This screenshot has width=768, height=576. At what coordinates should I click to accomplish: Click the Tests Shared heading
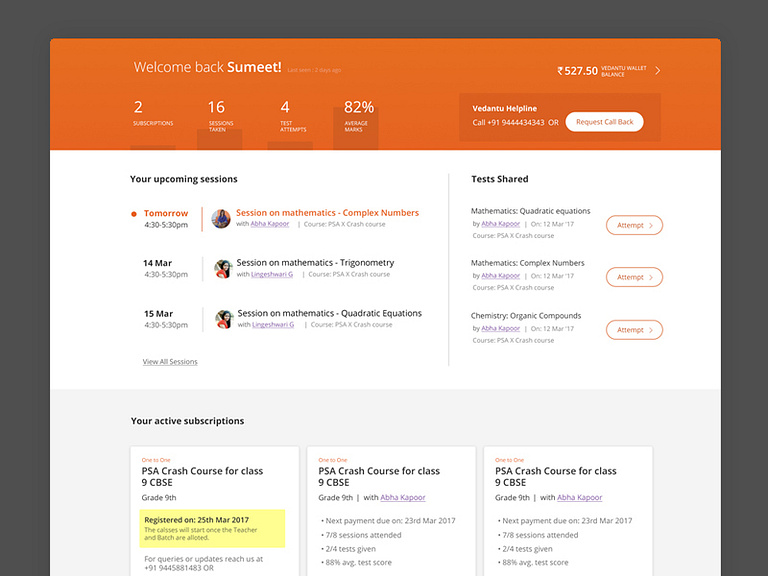coord(500,179)
